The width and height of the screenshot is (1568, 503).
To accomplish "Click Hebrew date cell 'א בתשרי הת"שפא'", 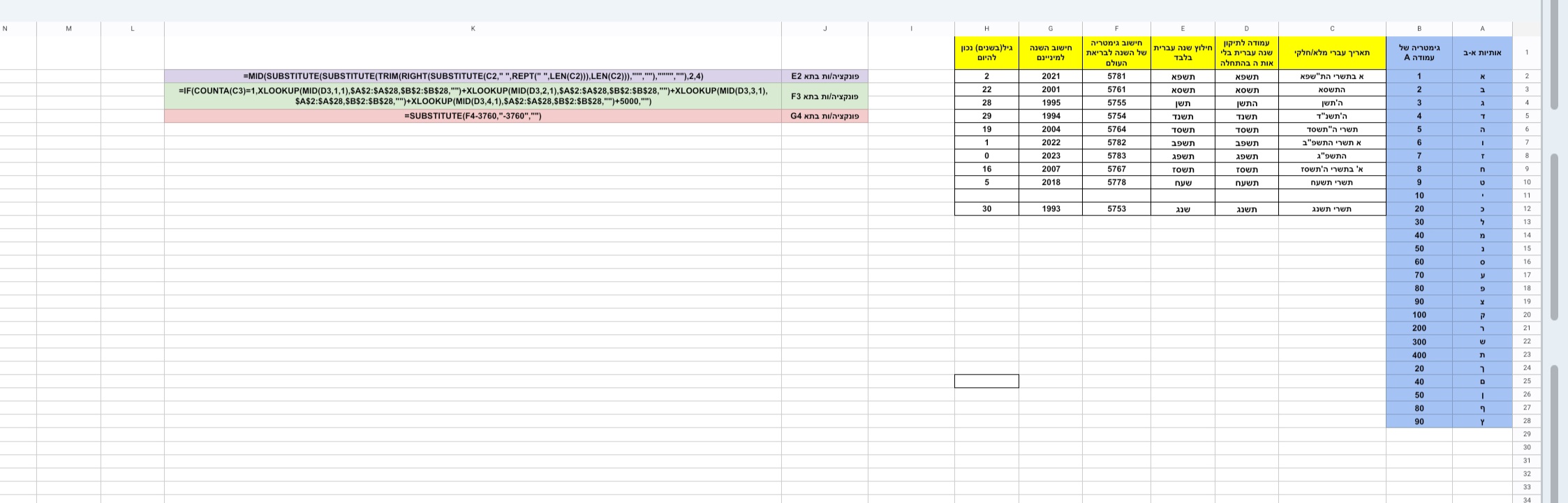I will [x=1332, y=76].
